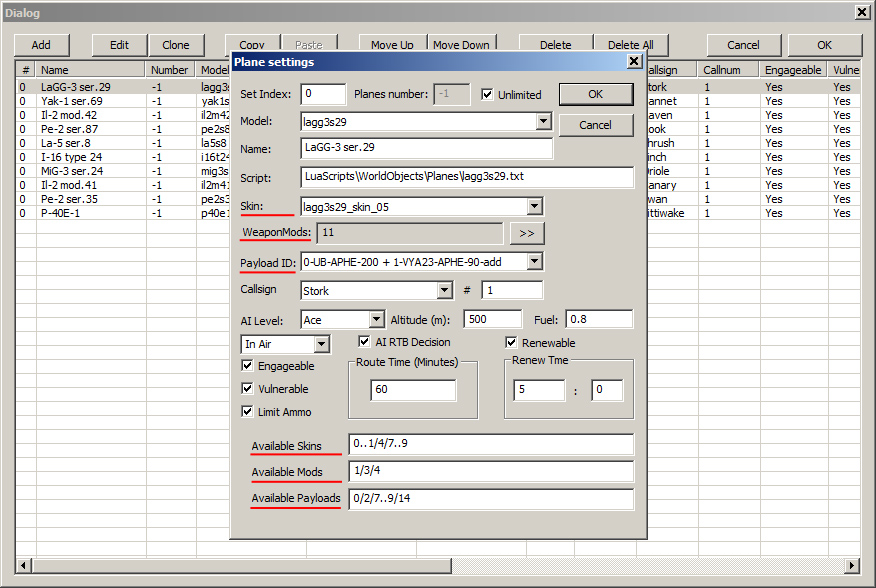This screenshot has height=588, width=876.
Task: Open the Payload ID dropdown
Action: (535, 262)
